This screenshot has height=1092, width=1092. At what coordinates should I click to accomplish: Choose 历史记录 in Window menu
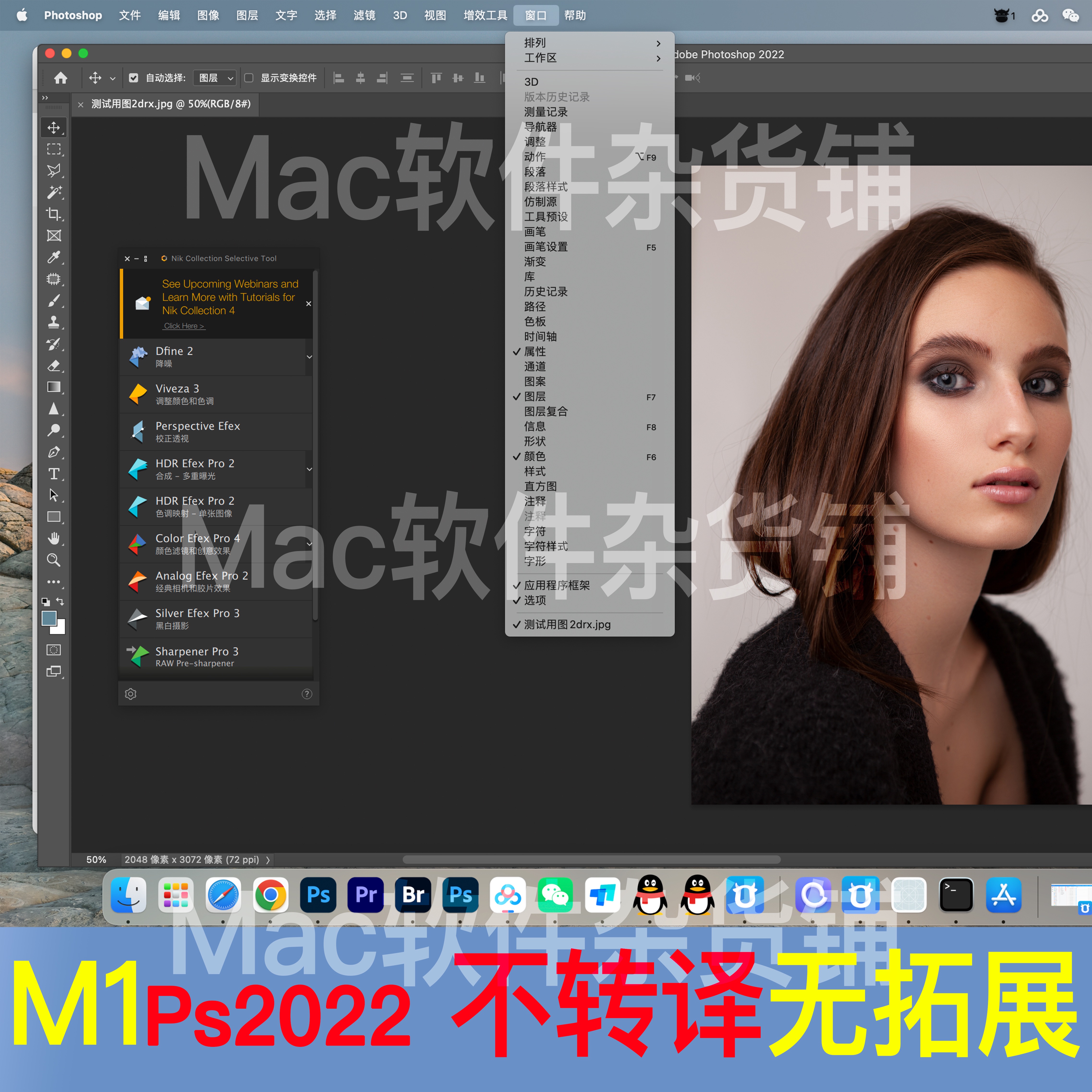[589, 292]
